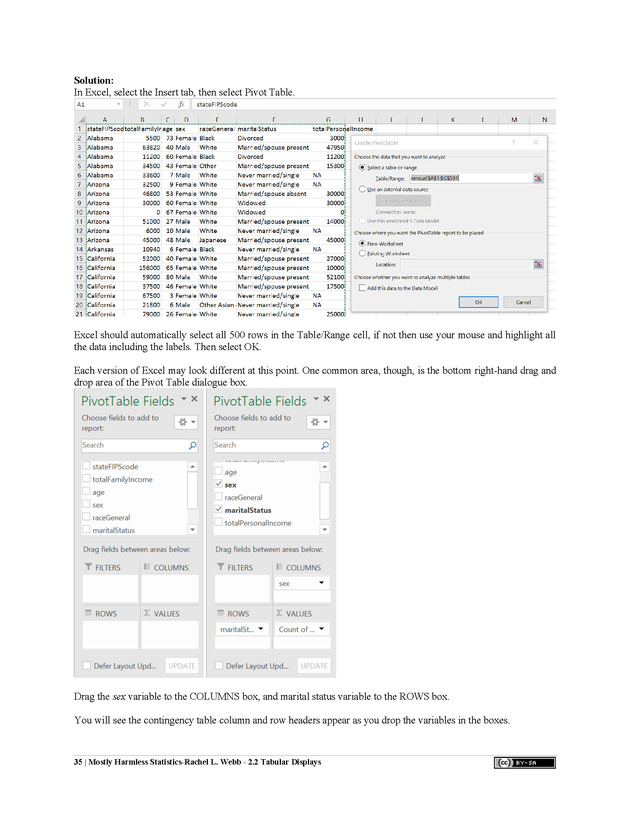The width and height of the screenshot is (630, 815).
Task: Click the Table/Range collapse dialog icon
Action: (538, 178)
